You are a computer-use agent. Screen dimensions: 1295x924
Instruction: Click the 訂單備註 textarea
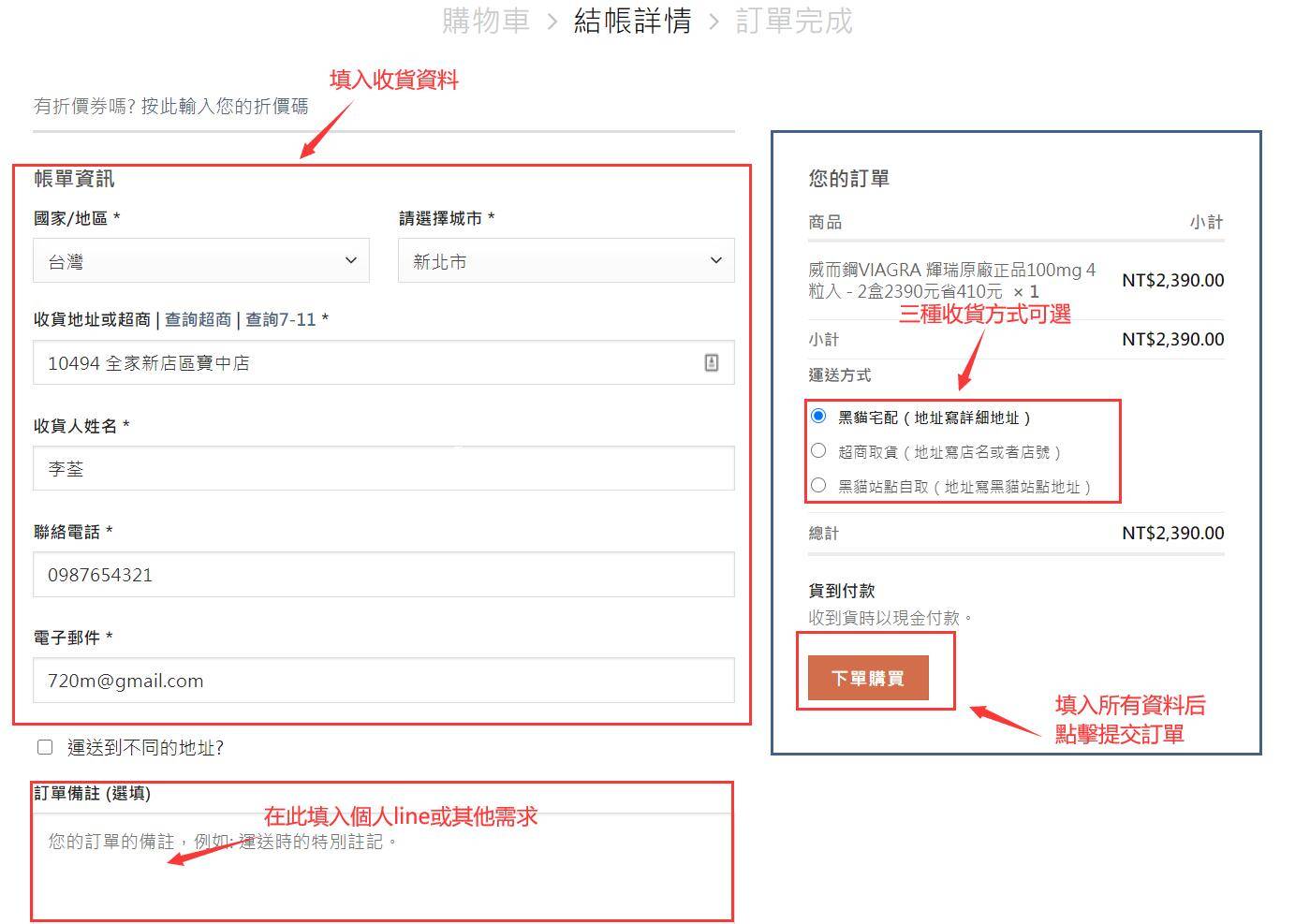pyautogui.click(x=382, y=866)
